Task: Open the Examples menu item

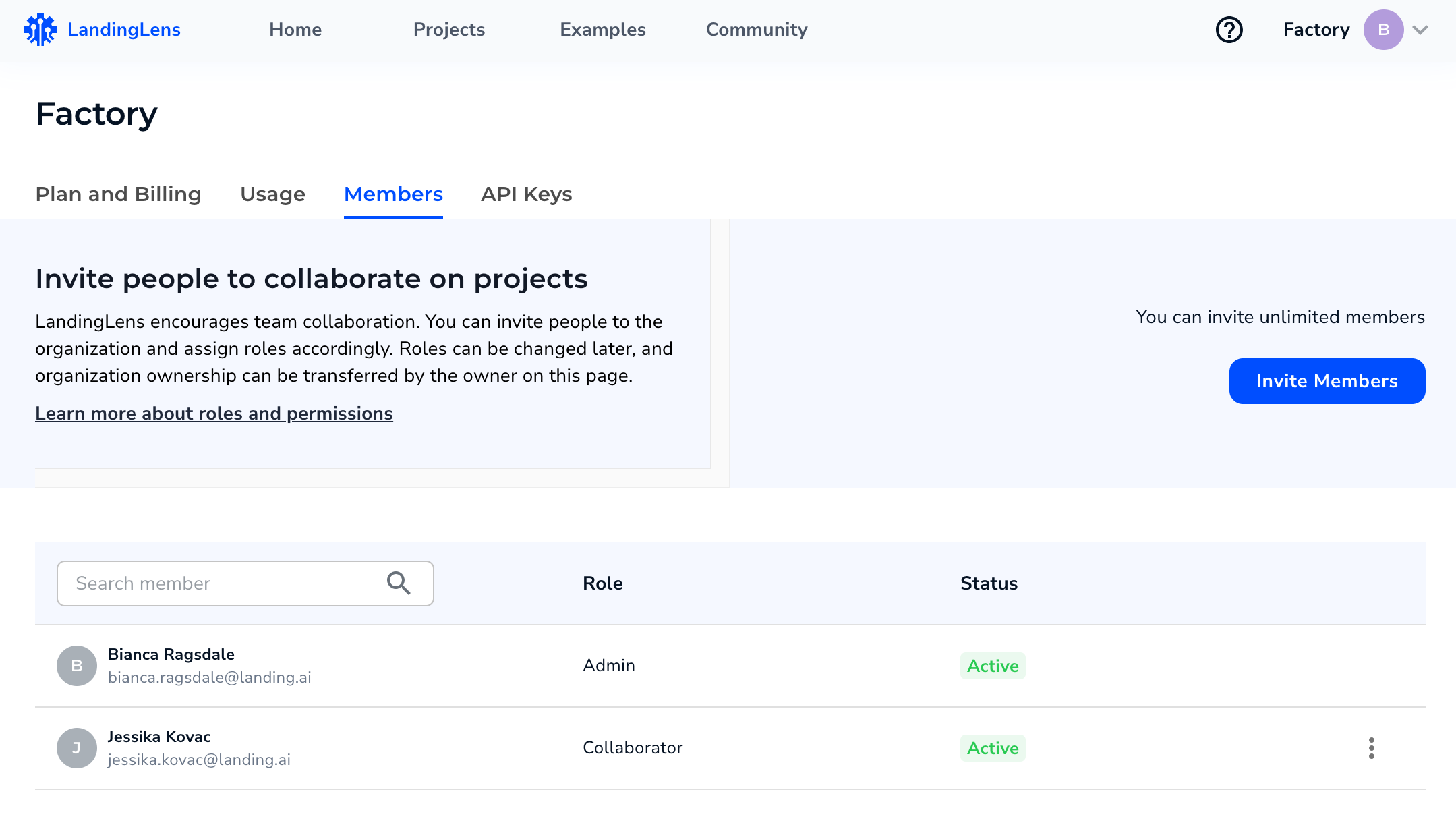Action: [602, 30]
